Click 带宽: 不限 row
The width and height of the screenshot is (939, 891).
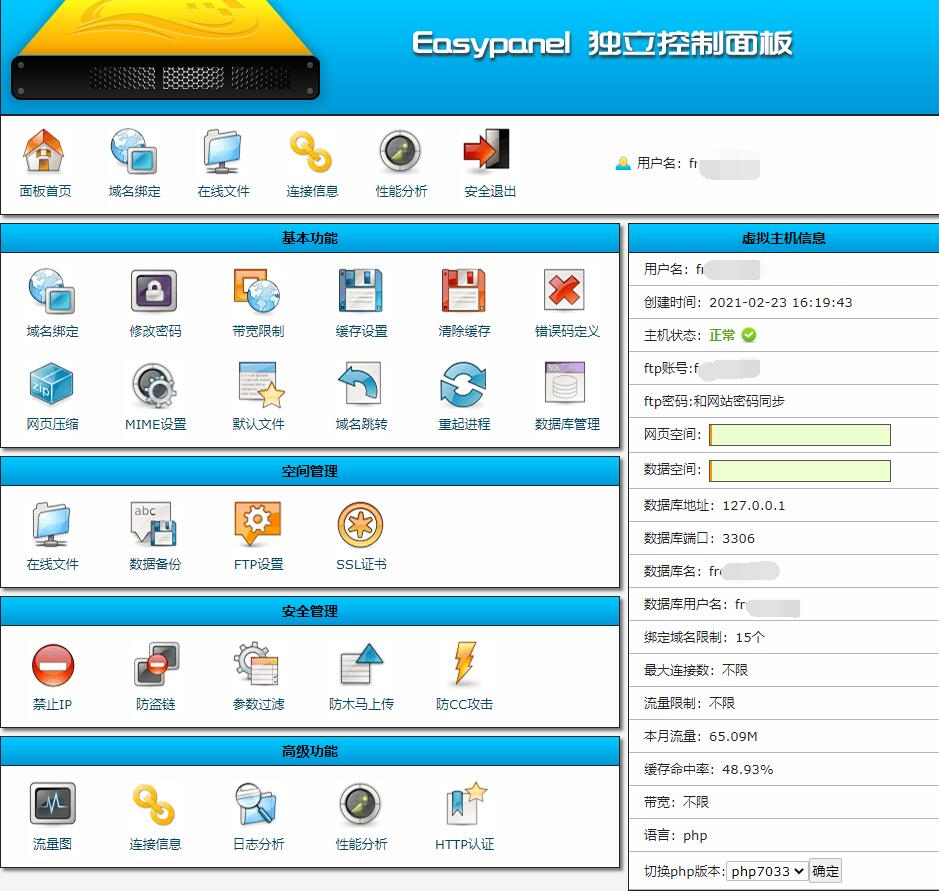pos(784,802)
